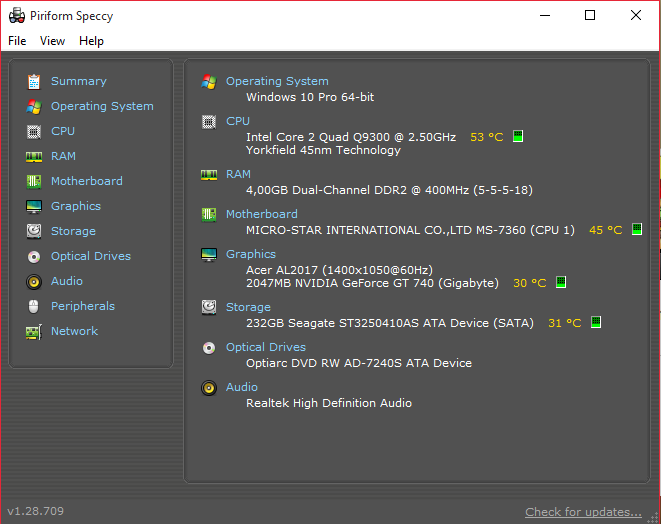661x524 pixels.
Task: Open Storage section in sidebar
Action: point(73,231)
